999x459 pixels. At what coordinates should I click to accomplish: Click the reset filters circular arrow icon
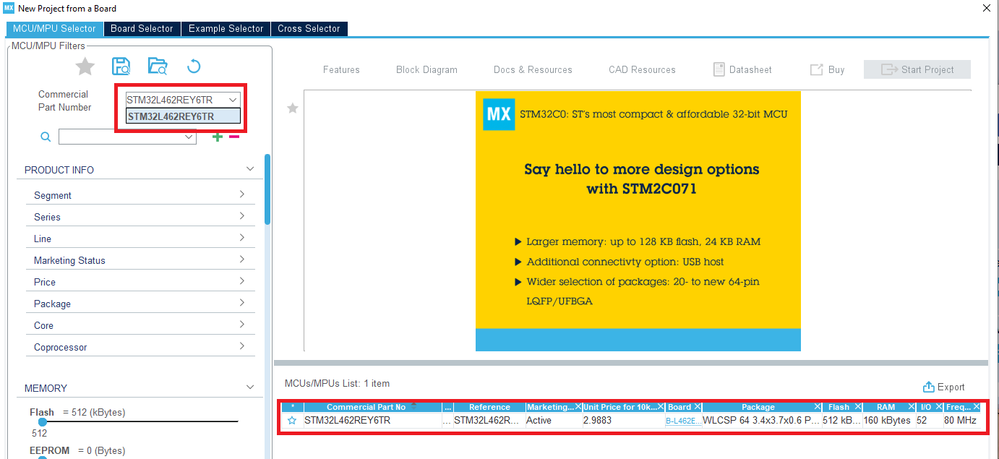click(194, 66)
